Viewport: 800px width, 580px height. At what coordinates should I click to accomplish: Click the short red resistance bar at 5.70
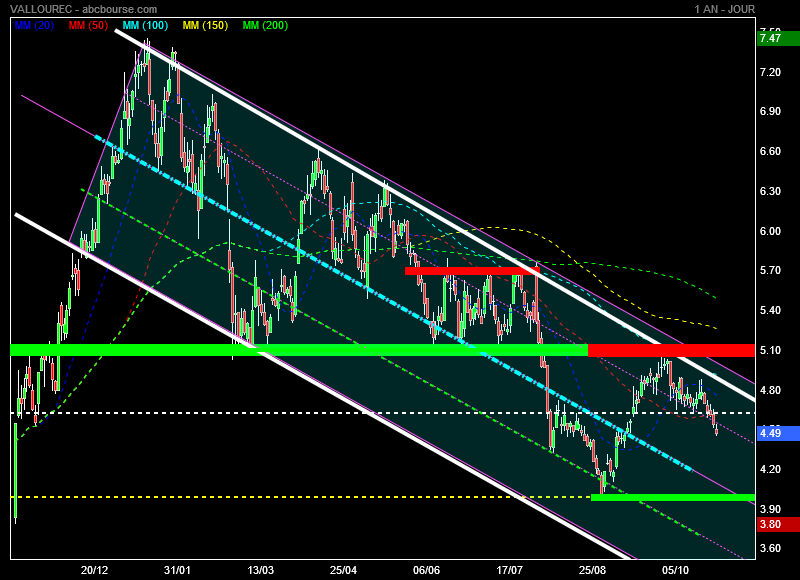click(472, 271)
